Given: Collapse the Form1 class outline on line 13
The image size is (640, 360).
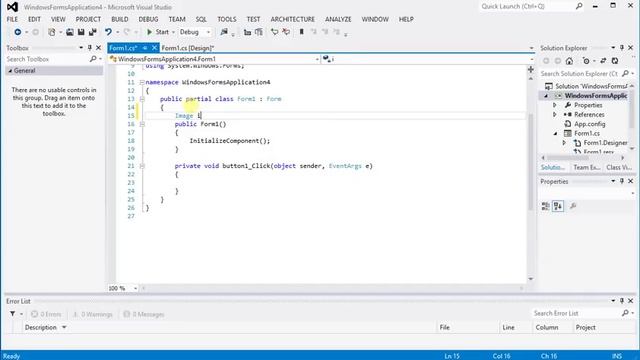Looking at the screenshot, I should (x=142, y=99).
